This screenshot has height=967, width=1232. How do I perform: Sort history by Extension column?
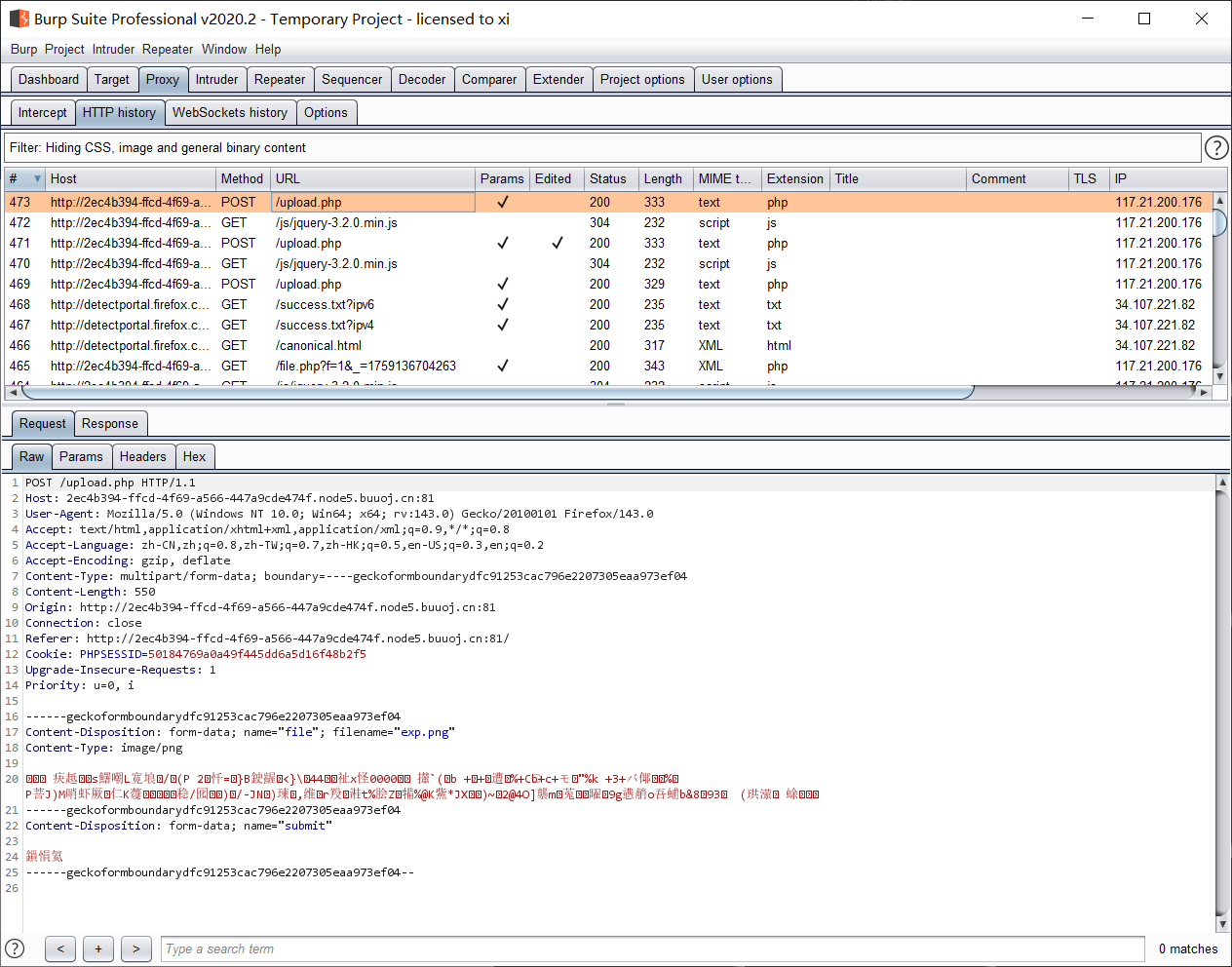(795, 179)
